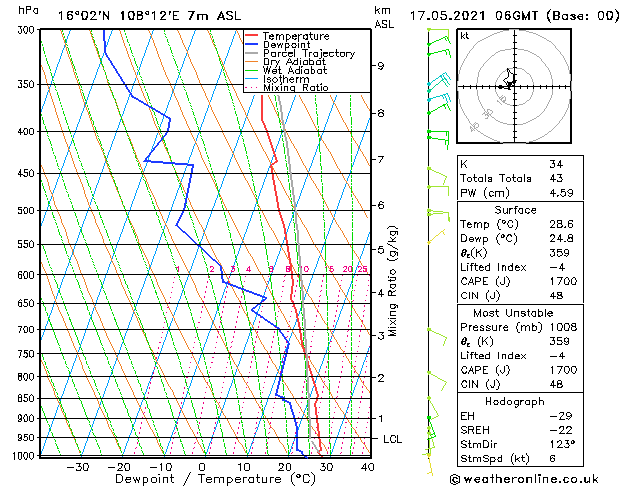Click the 6 km altitude label

381,205
